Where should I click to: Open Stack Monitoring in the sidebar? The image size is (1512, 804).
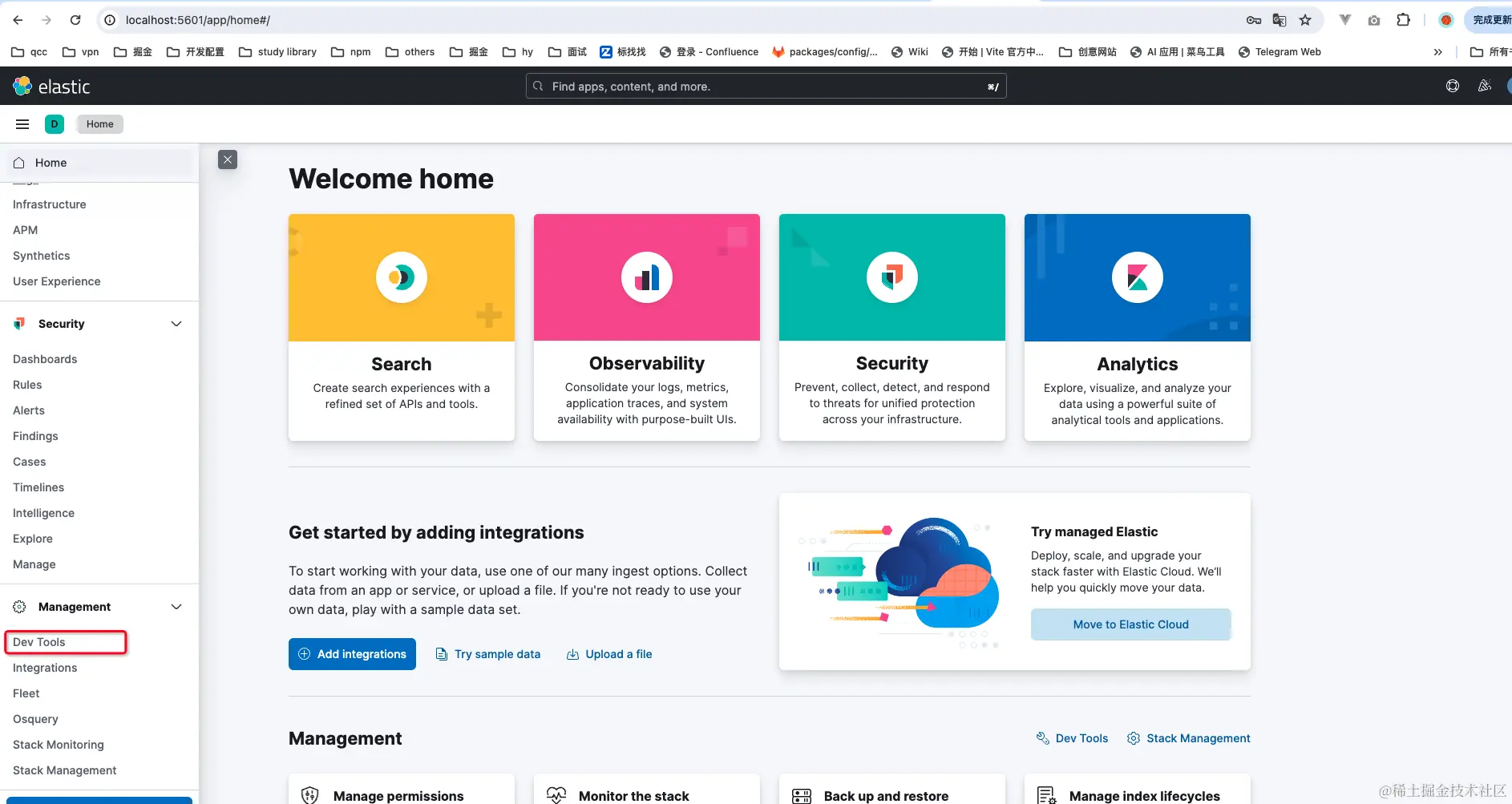[59, 745]
